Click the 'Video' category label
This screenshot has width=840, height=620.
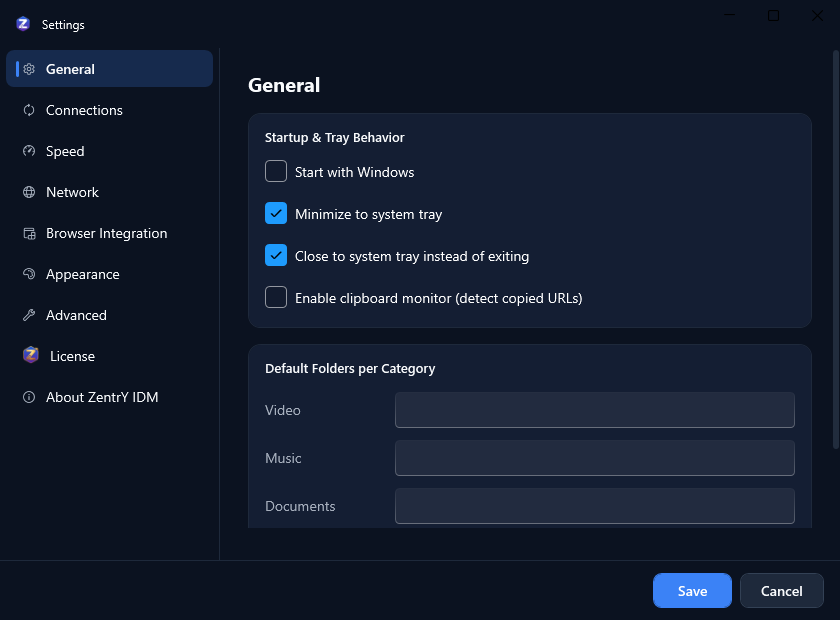point(283,410)
